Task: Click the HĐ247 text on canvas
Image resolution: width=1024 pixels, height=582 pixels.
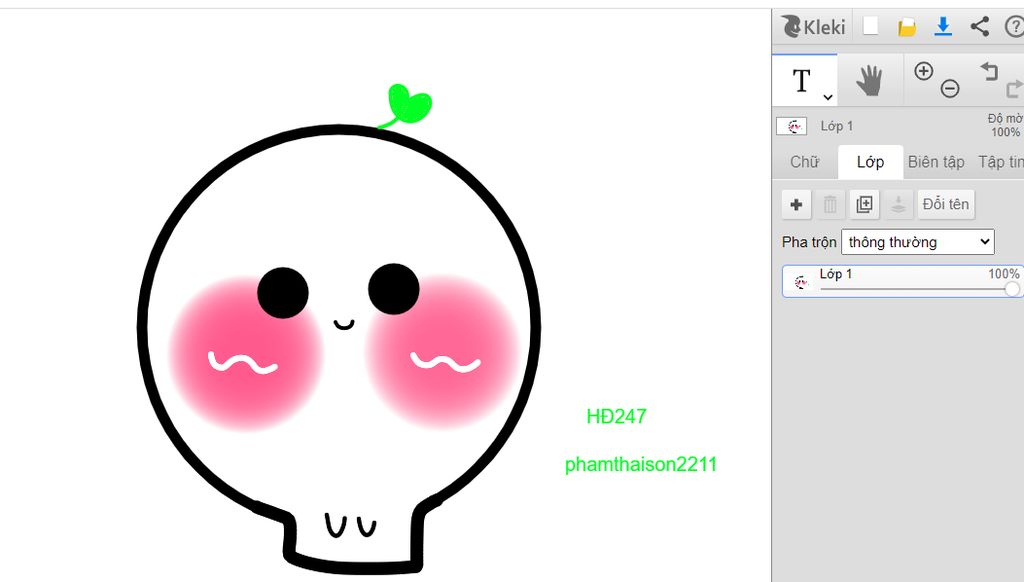Action: coord(616,416)
